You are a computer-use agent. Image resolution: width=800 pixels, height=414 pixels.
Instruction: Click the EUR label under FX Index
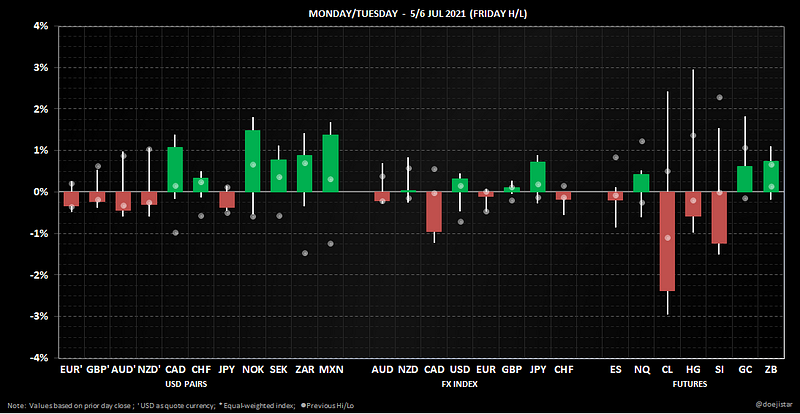(486, 369)
